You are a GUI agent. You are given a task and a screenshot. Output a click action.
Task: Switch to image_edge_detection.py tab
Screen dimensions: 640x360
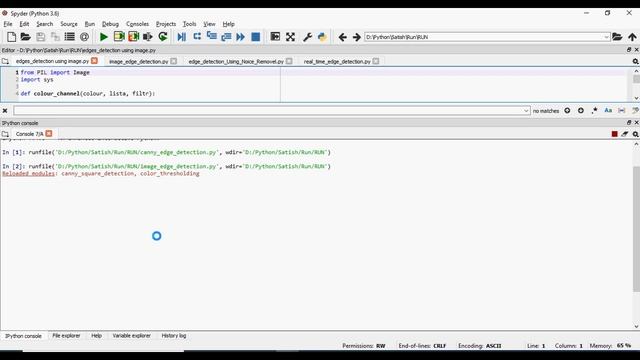tap(138, 61)
